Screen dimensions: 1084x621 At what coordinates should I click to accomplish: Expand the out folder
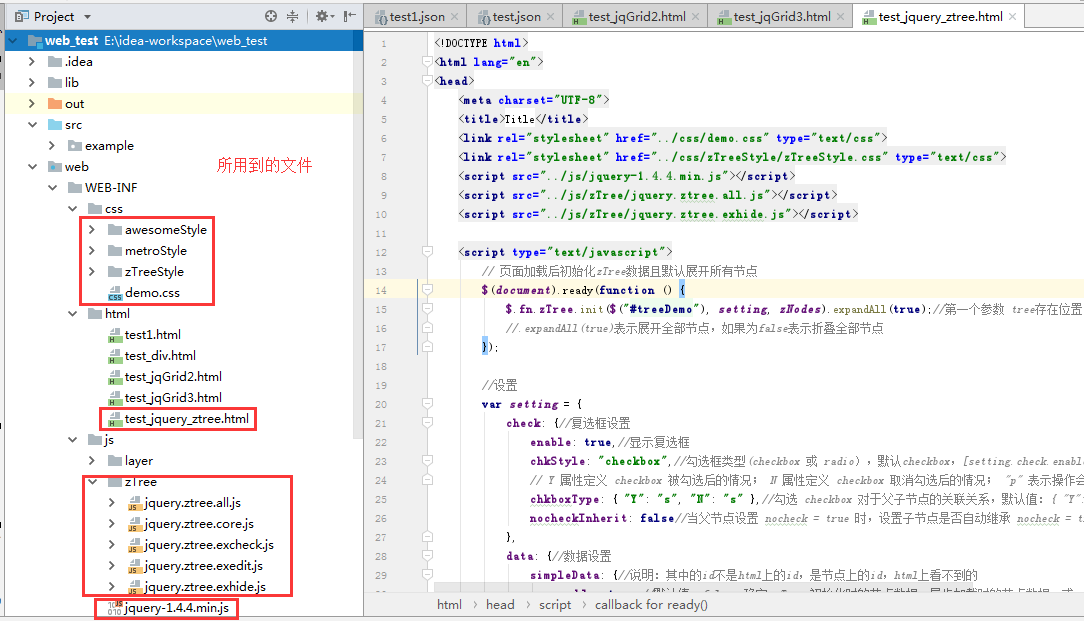click(x=32, y=104)
